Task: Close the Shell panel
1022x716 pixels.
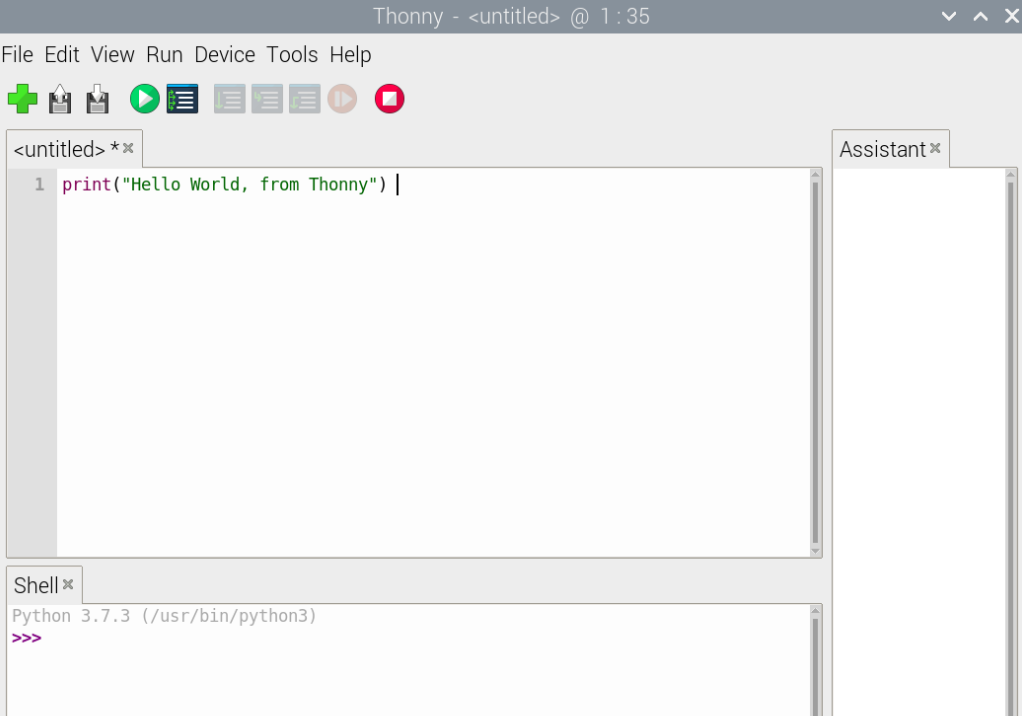Action: coord(68,584)
